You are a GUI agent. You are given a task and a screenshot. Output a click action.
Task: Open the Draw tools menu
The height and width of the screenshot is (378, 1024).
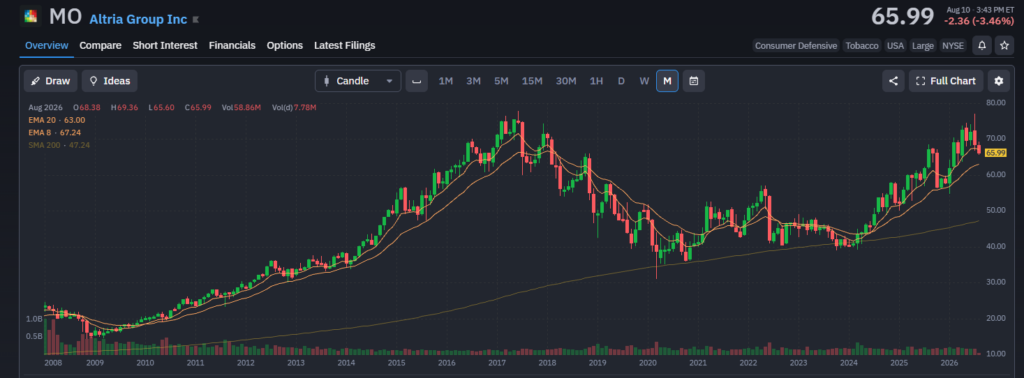[51, 81]
